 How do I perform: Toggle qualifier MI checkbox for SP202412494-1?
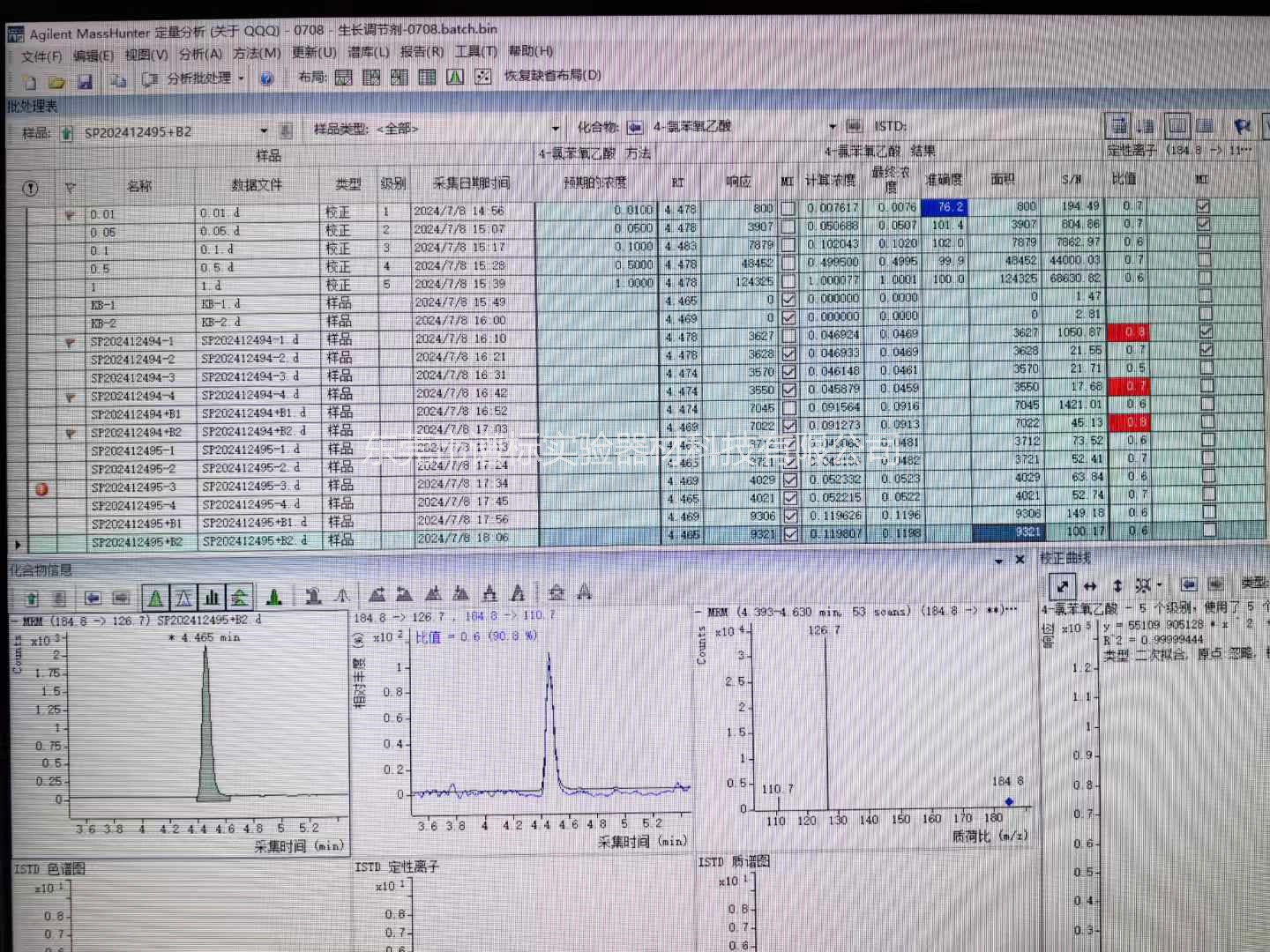point(1206,331)
